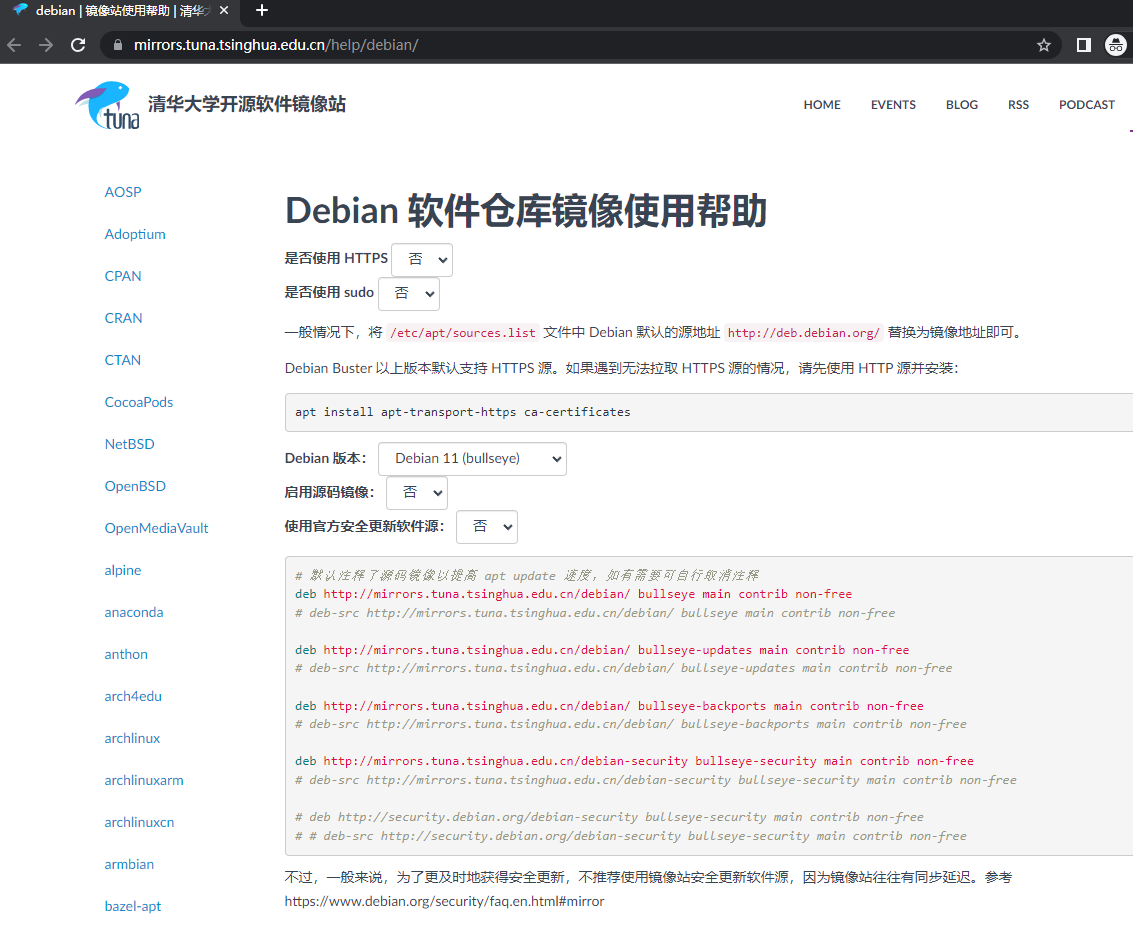This screenshot has height=925, width=1133.
Task: Bookmark this page with the star icon
Action: (x=1043, y=45)
